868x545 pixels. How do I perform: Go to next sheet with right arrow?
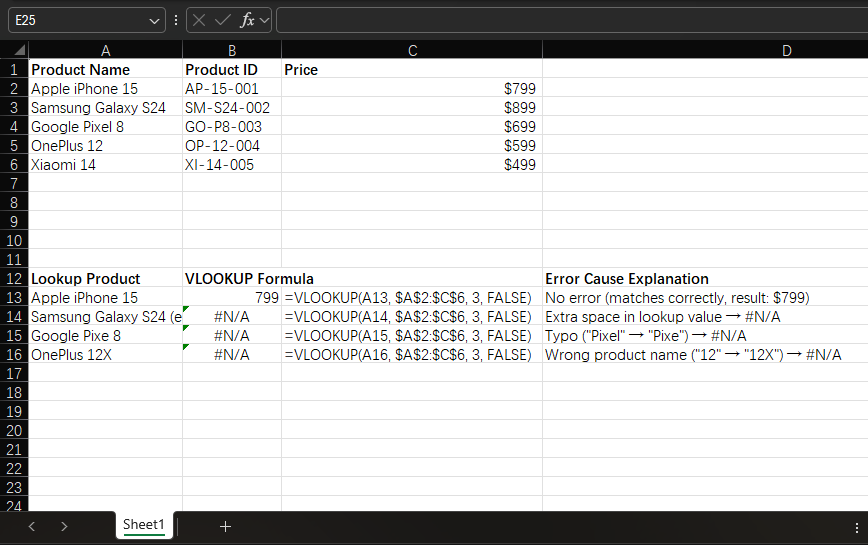pos(64,526)
